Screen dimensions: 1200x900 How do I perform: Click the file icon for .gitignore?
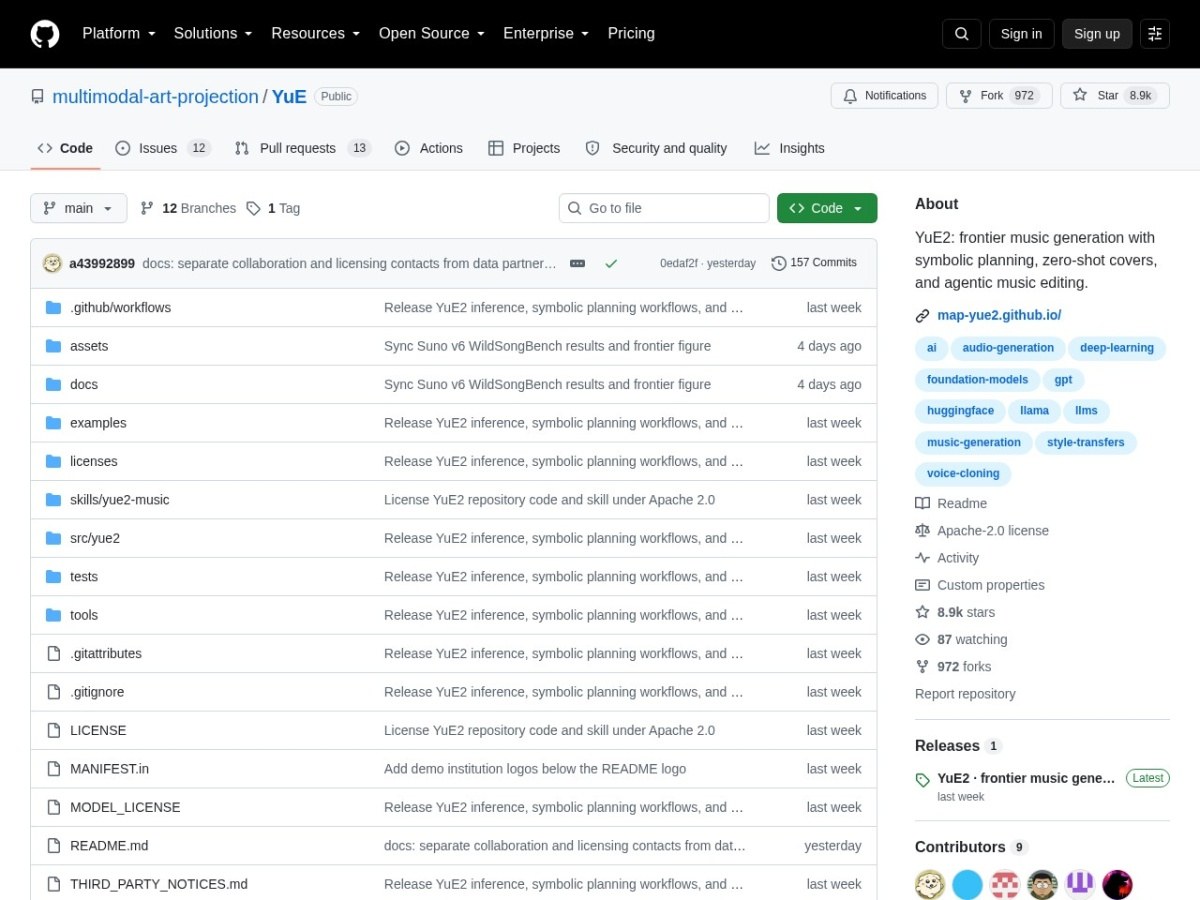(x=53, y=692)
